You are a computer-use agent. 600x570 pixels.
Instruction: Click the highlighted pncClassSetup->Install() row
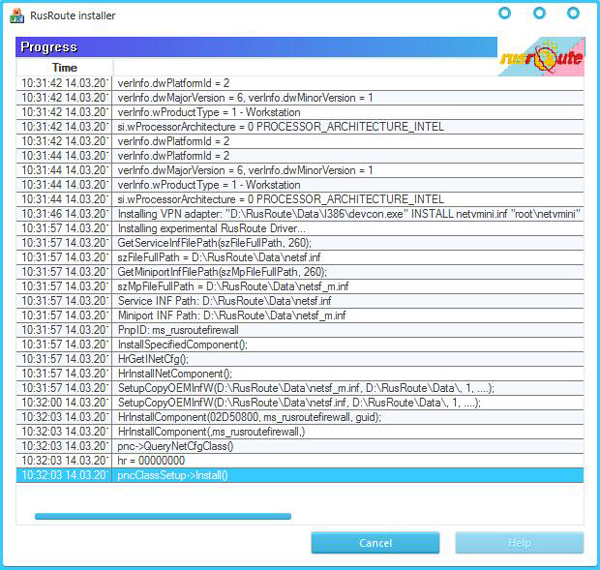pyautogui.click(x=300, y=475)
